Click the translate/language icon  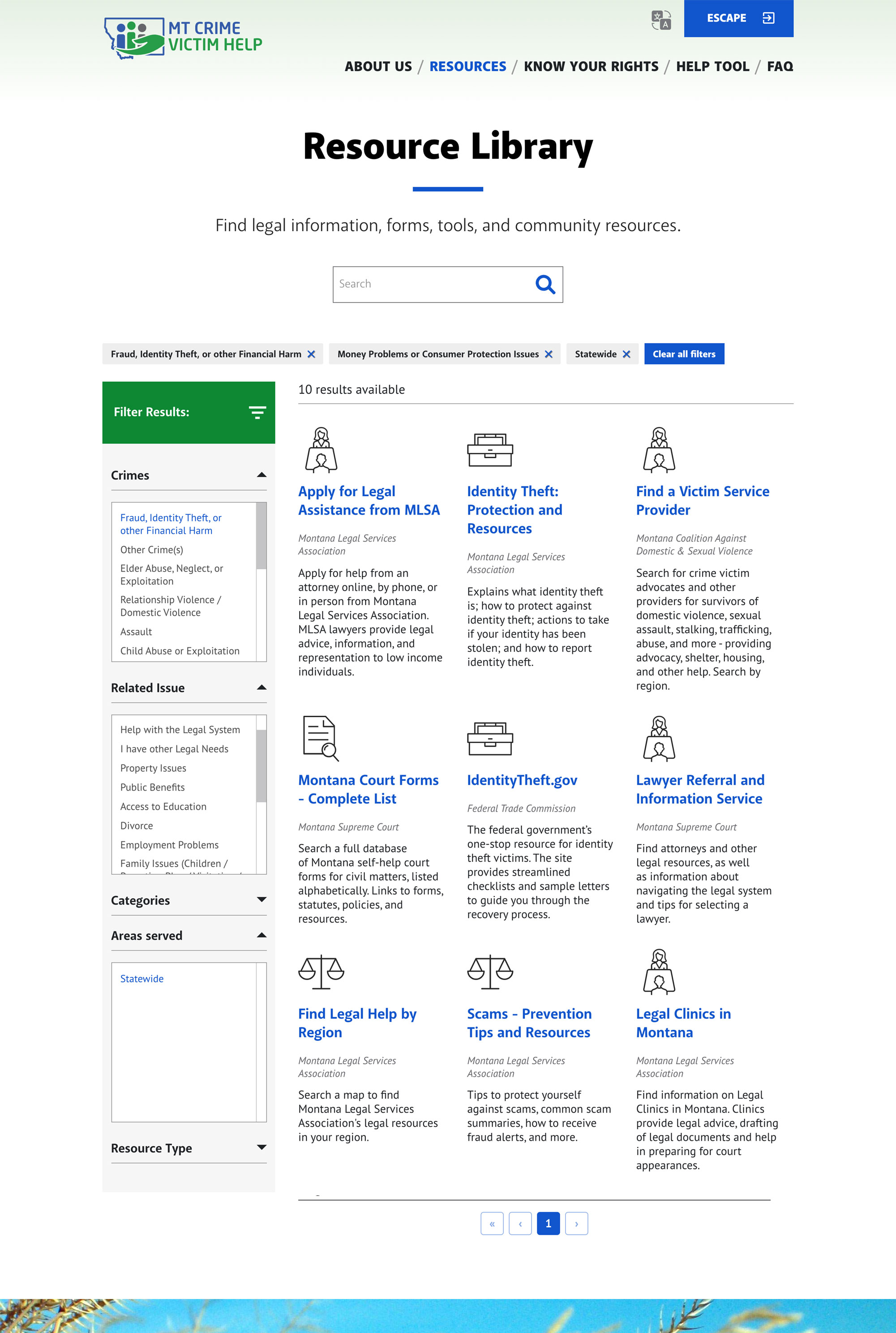tap(661, 18)
